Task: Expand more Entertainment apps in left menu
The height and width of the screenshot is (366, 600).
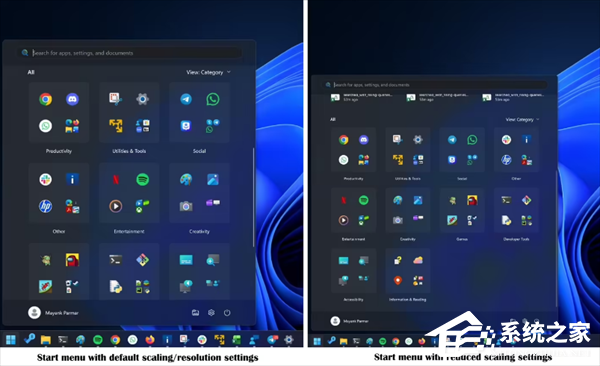Action: point(142,206)
